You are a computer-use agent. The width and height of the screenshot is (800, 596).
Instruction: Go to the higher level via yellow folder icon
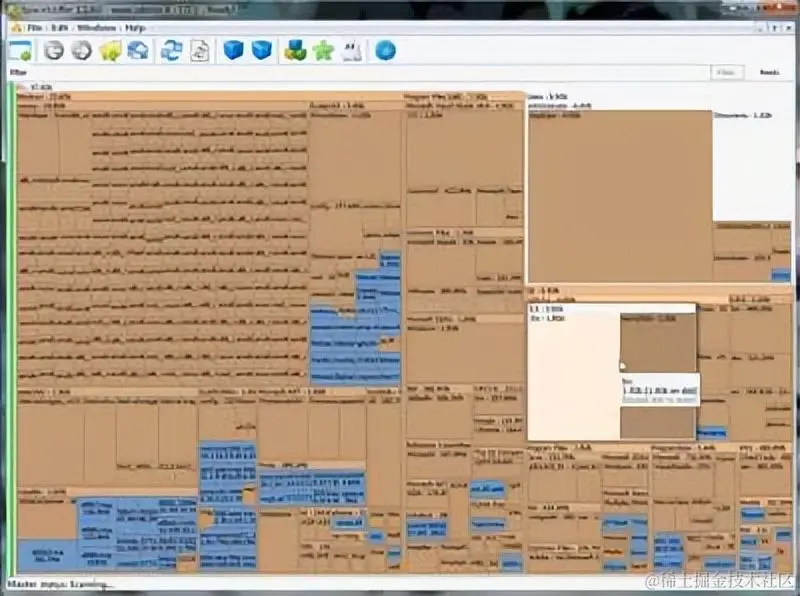(x=110, y=51)
